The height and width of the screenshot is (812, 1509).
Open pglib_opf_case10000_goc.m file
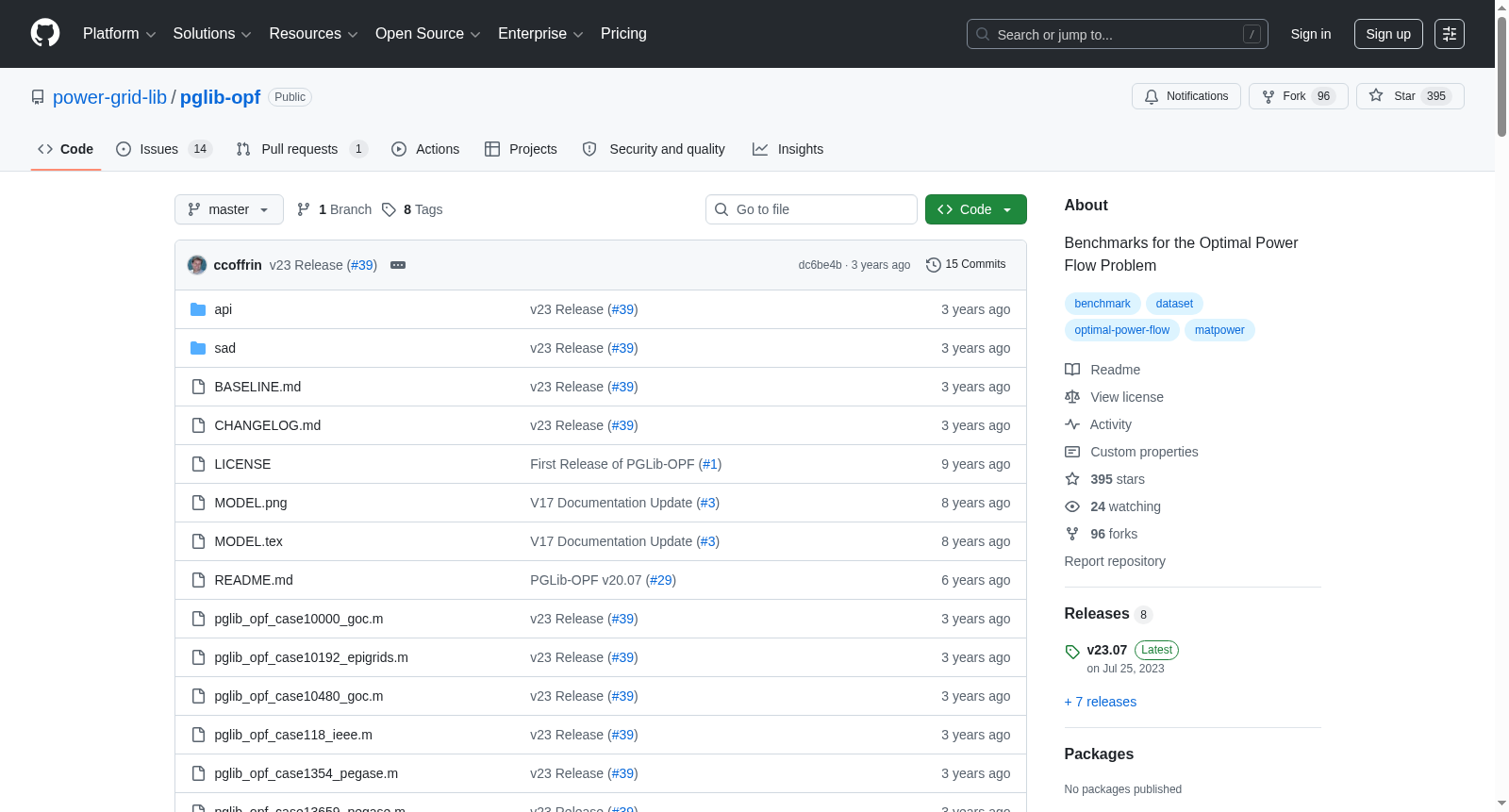tap(299, 619)
